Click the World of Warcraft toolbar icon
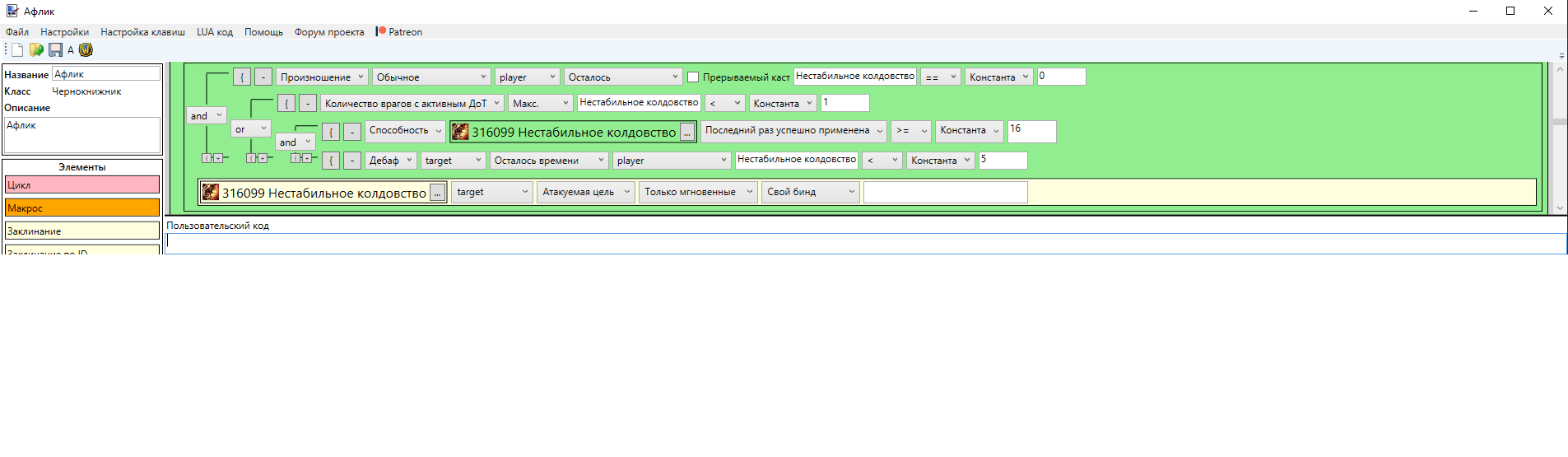The width and height of the screenshot is (1568, 457). [86, 50]
